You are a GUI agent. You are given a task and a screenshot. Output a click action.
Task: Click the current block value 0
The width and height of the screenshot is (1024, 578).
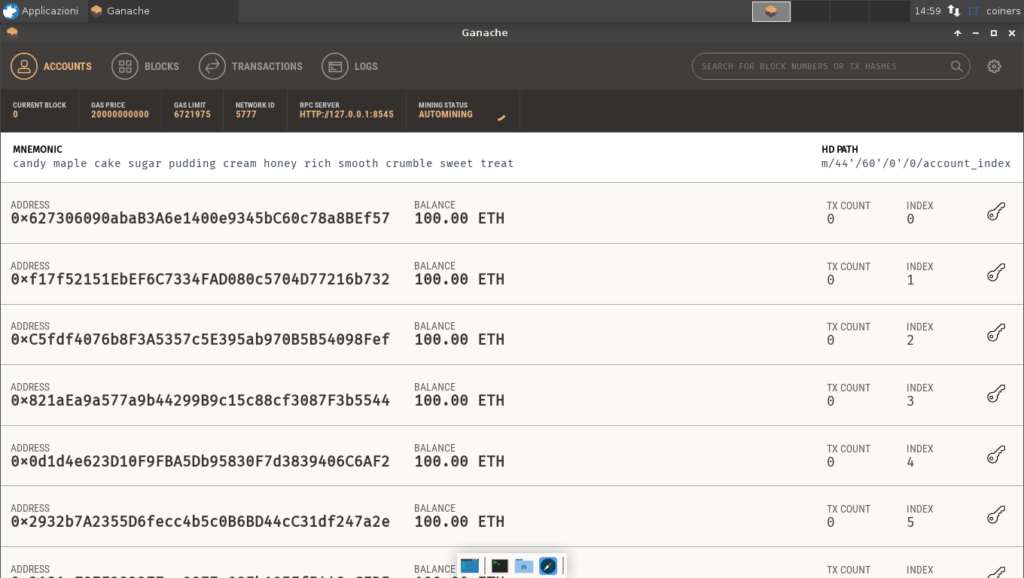pyautogui.click(x=15, y=114)
